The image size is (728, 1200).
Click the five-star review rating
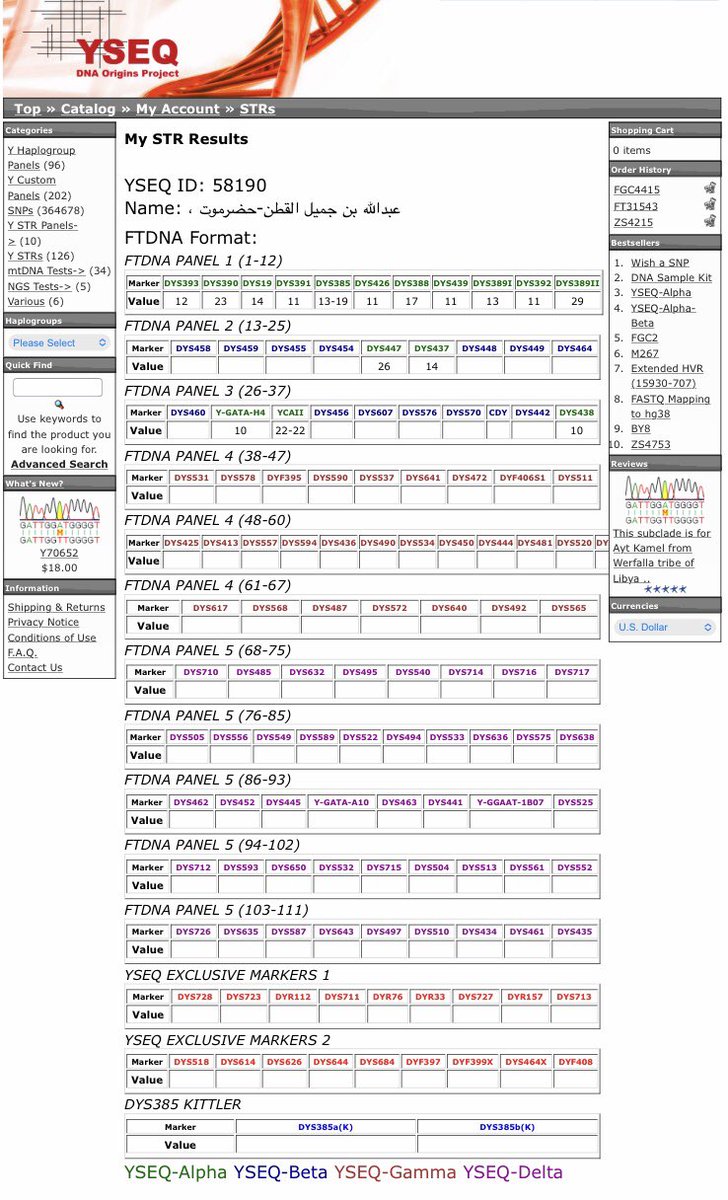(x=664, y=589)
